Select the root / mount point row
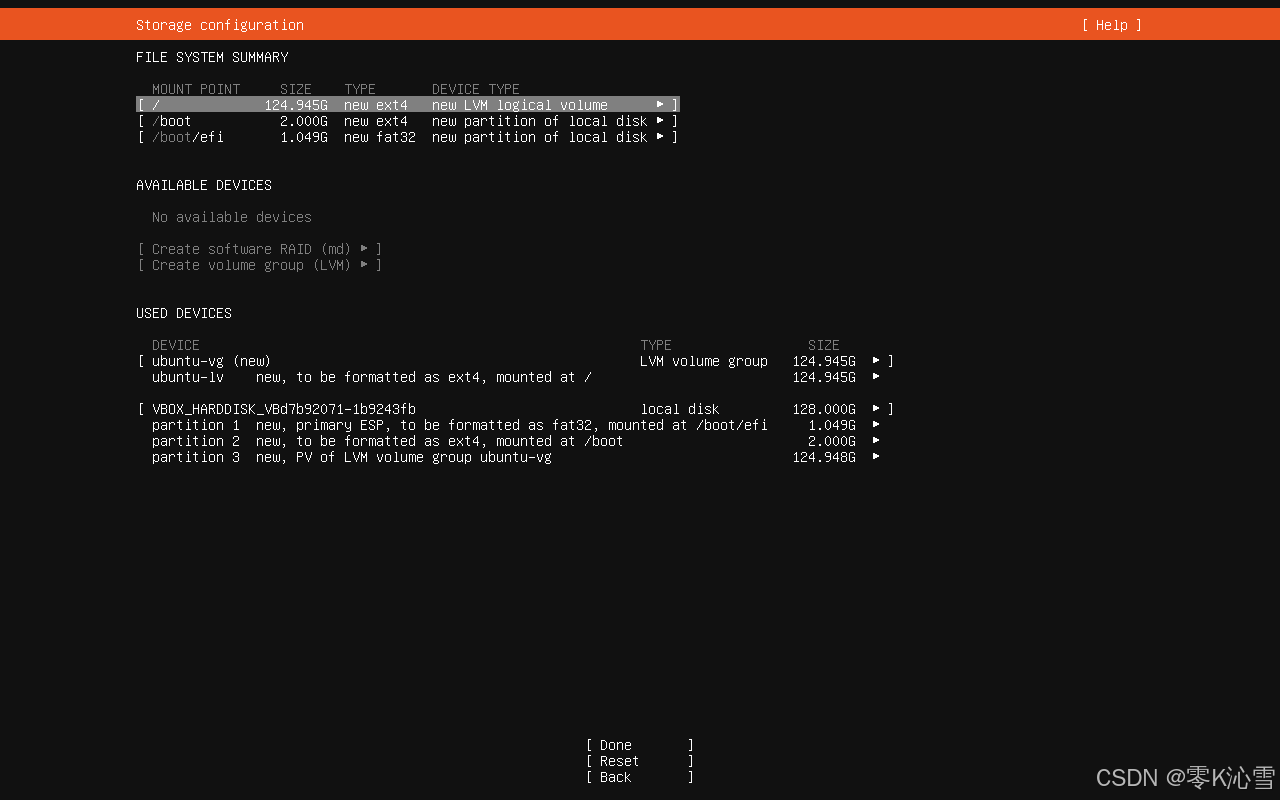Viewport: 1280px width, 800px height. 408,105
